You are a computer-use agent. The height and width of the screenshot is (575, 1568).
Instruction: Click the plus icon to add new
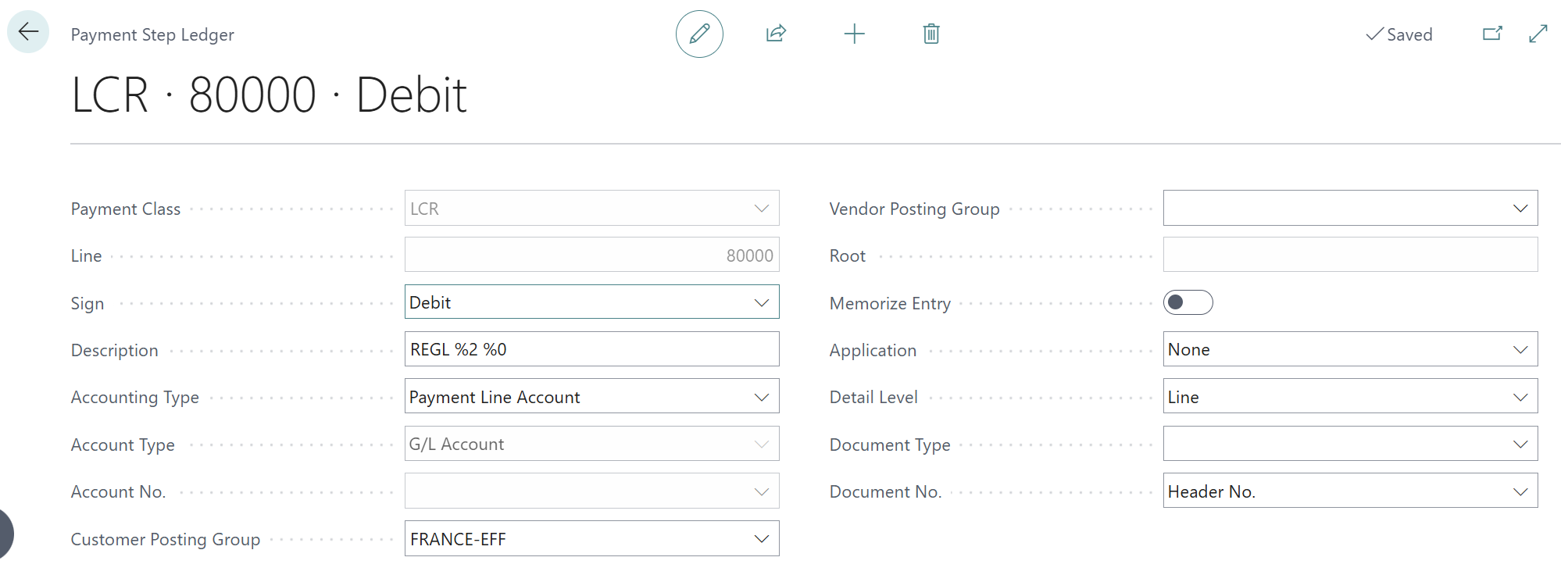click(854, 34)
